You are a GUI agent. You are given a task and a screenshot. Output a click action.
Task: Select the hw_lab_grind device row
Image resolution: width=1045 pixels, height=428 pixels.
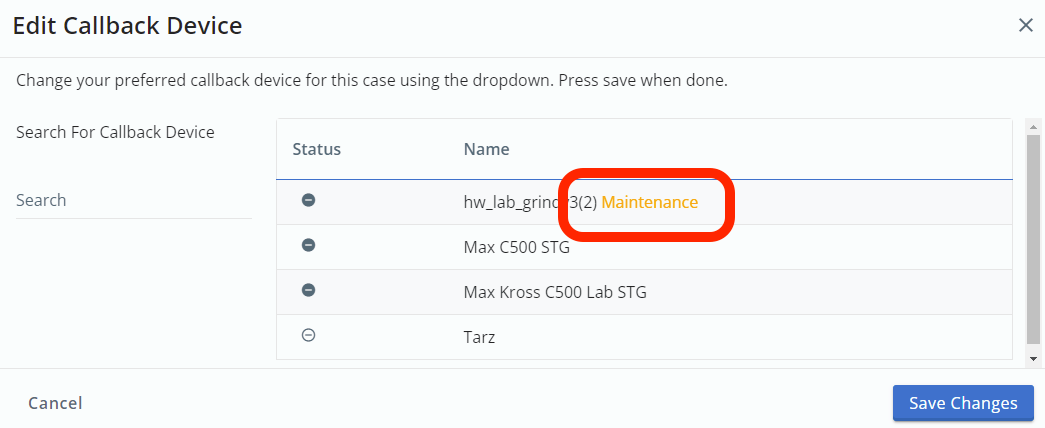644,202
